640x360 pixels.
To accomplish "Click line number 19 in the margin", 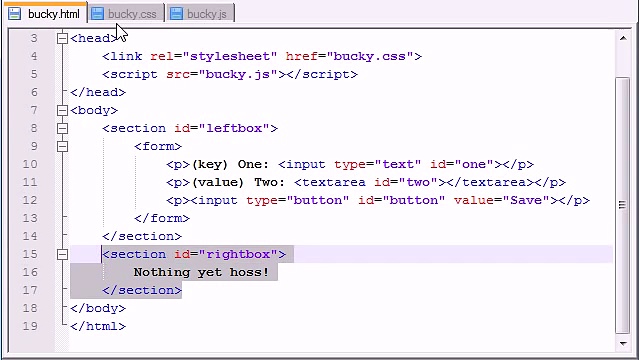I will [x=30, y=326].
